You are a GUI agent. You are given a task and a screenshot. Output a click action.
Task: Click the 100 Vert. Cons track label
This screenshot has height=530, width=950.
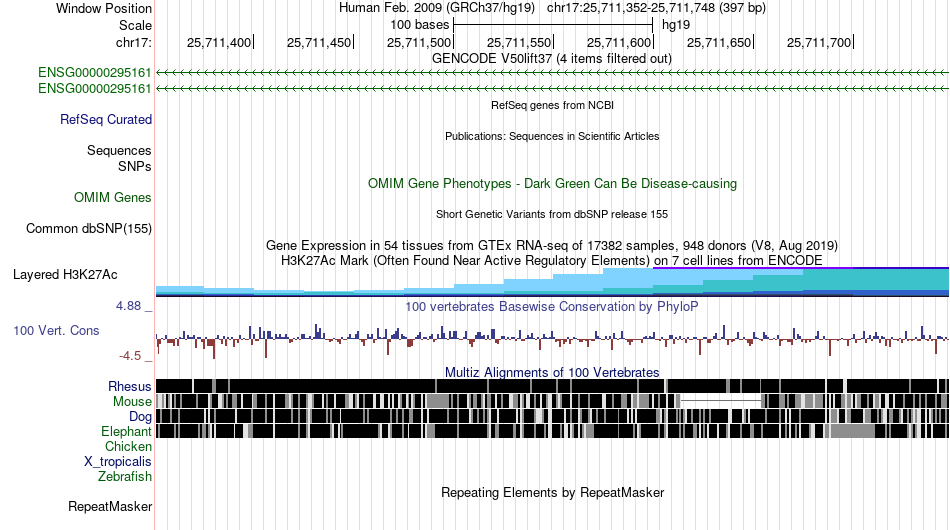(x=56, y=330)
